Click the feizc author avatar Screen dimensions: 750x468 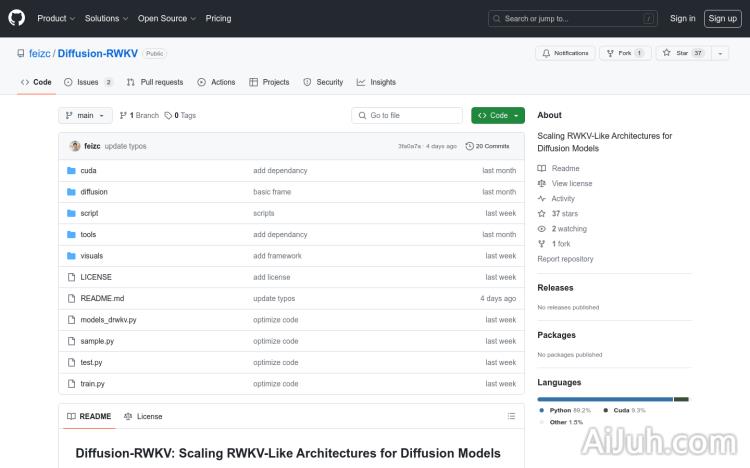tap(75, 146)
